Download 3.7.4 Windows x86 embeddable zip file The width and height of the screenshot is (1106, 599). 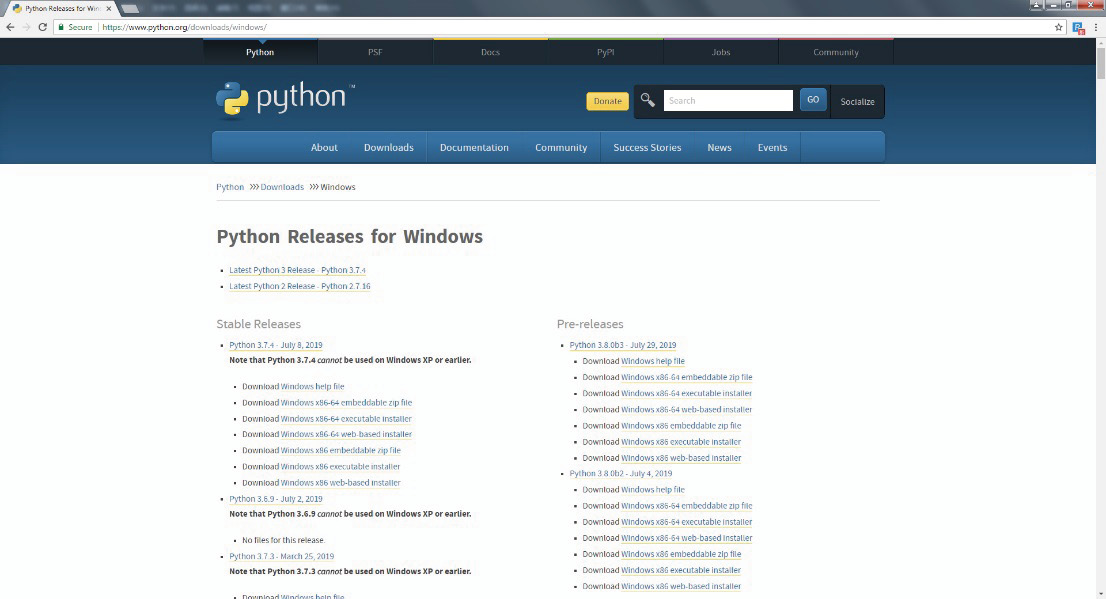(x=341, y=450)
